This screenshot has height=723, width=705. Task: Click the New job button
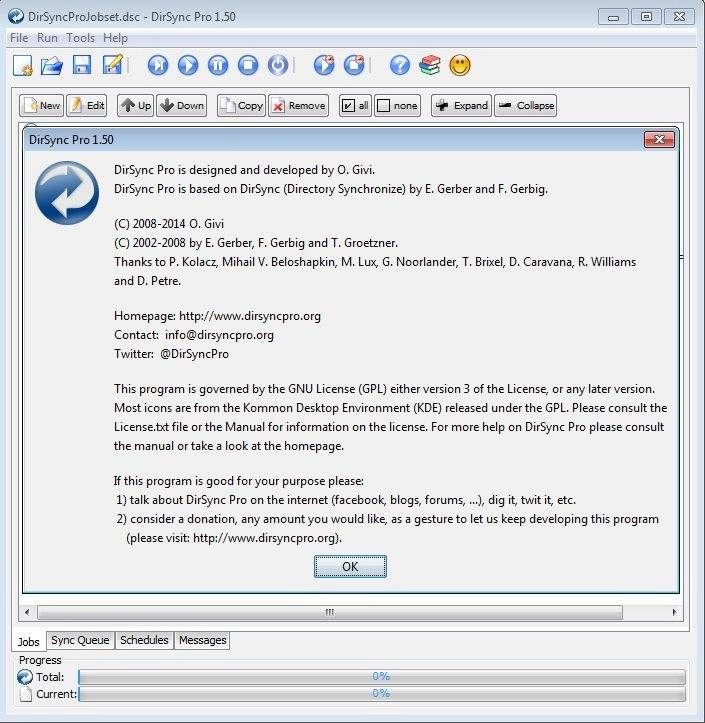coord(41,106)
